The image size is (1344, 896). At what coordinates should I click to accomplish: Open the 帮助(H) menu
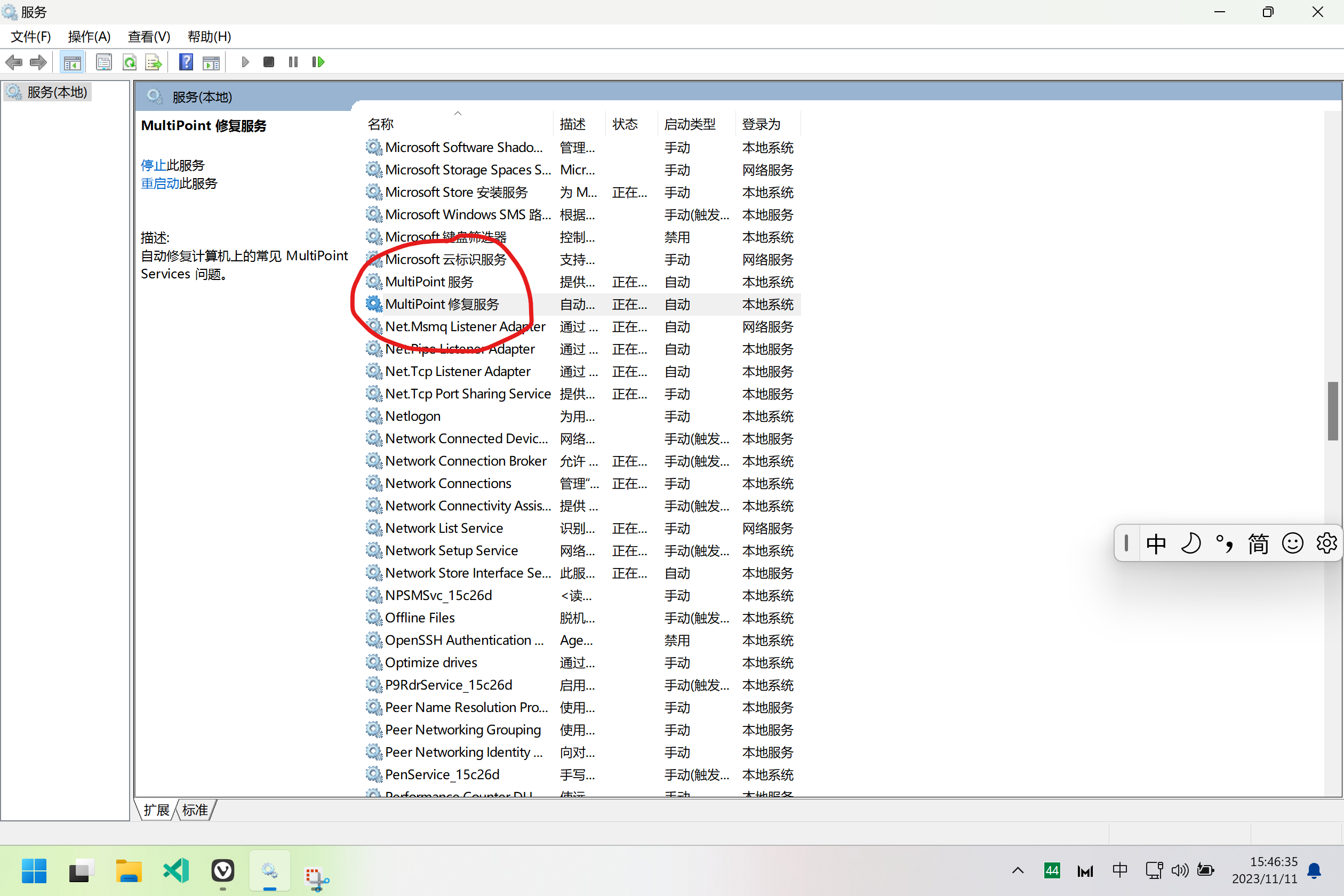209,37
